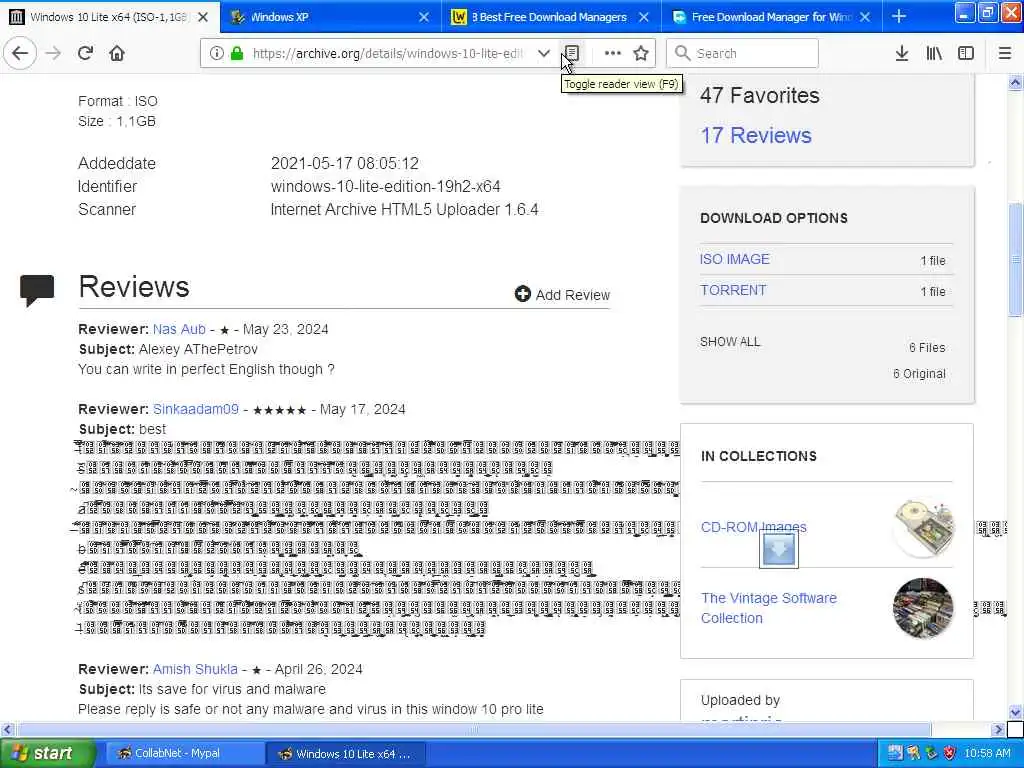Click the red shield security tray icon
The height and width of the screenshot is (768, 1024).
(x=950, y=753)
